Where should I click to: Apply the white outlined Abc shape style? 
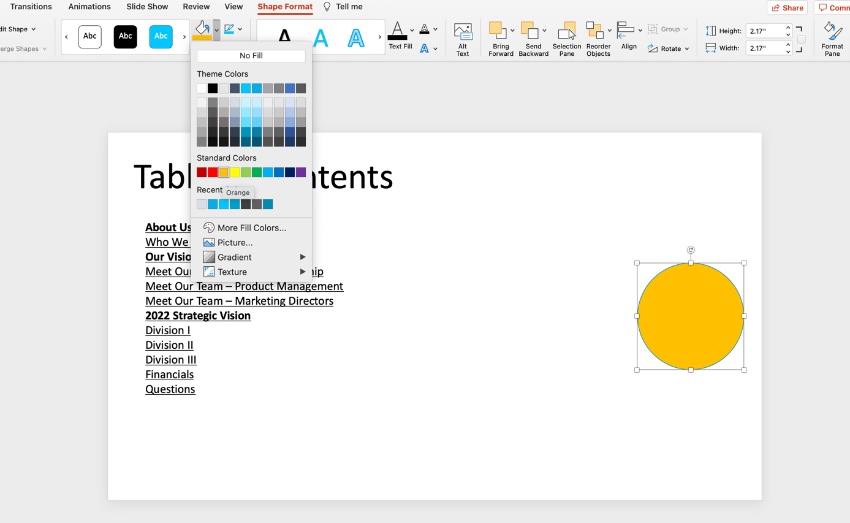[x=90, y=36]
